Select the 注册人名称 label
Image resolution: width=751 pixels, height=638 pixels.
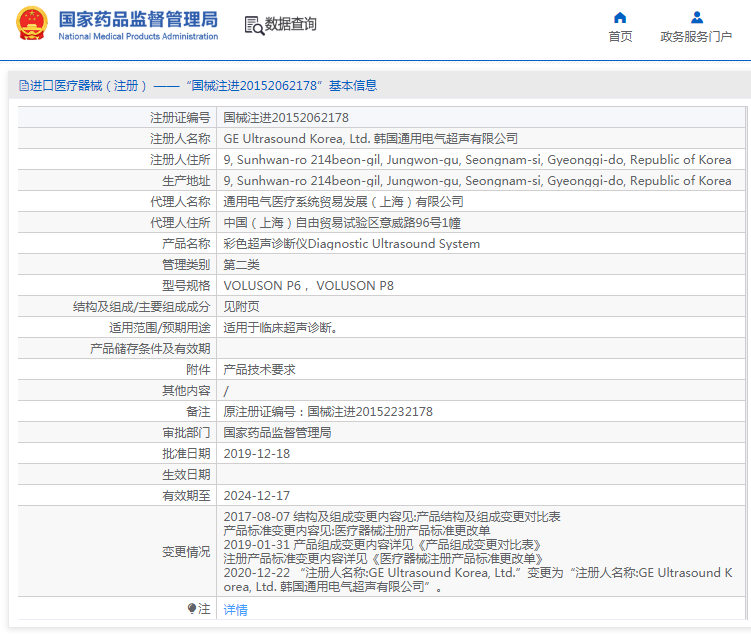[x=180, y=139]
